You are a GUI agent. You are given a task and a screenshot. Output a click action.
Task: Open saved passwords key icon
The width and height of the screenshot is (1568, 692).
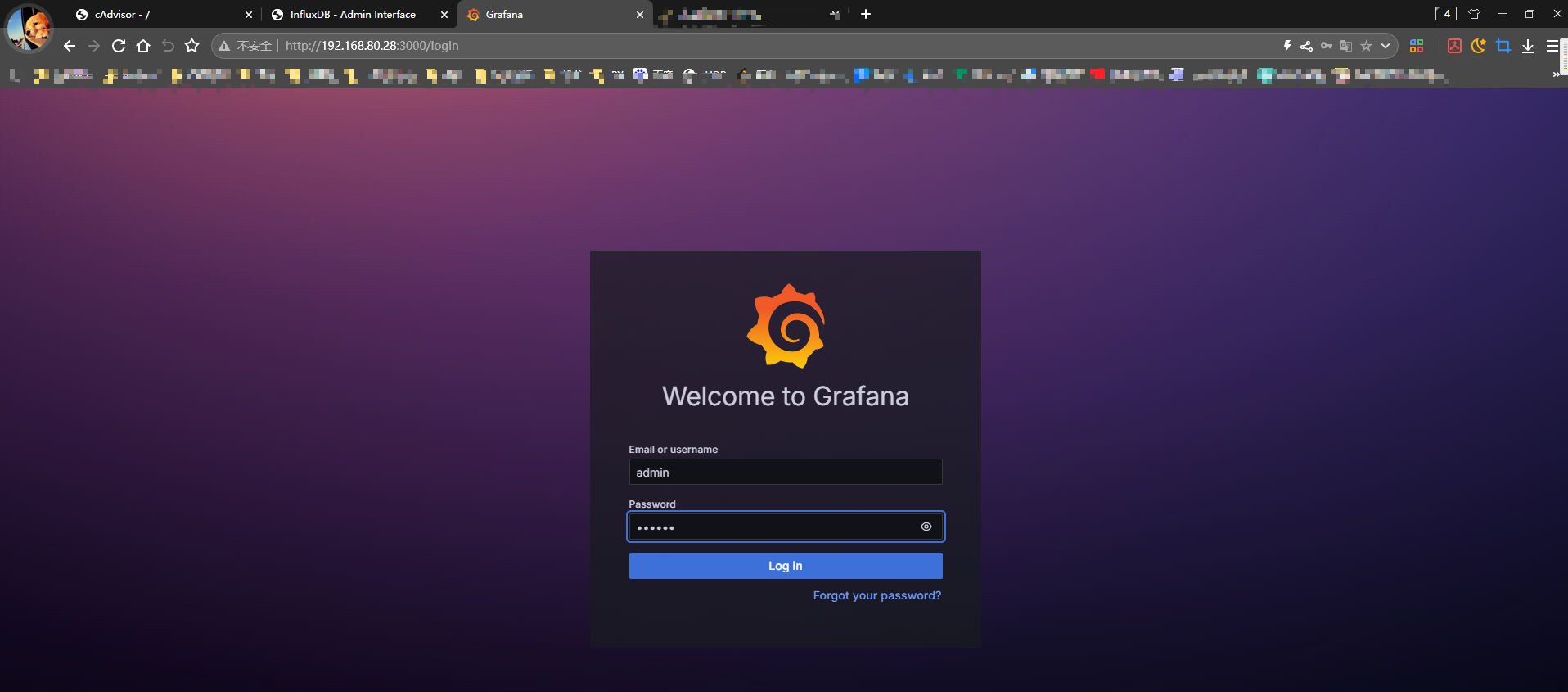[1327, 46]
